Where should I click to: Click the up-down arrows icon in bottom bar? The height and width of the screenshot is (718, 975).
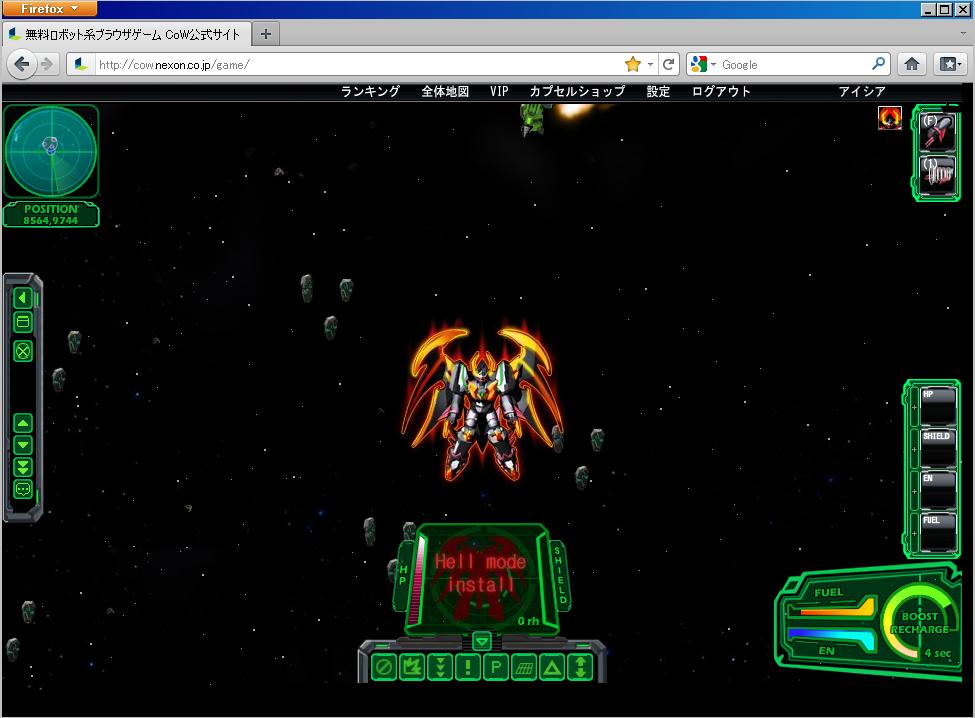pos(580,668)
